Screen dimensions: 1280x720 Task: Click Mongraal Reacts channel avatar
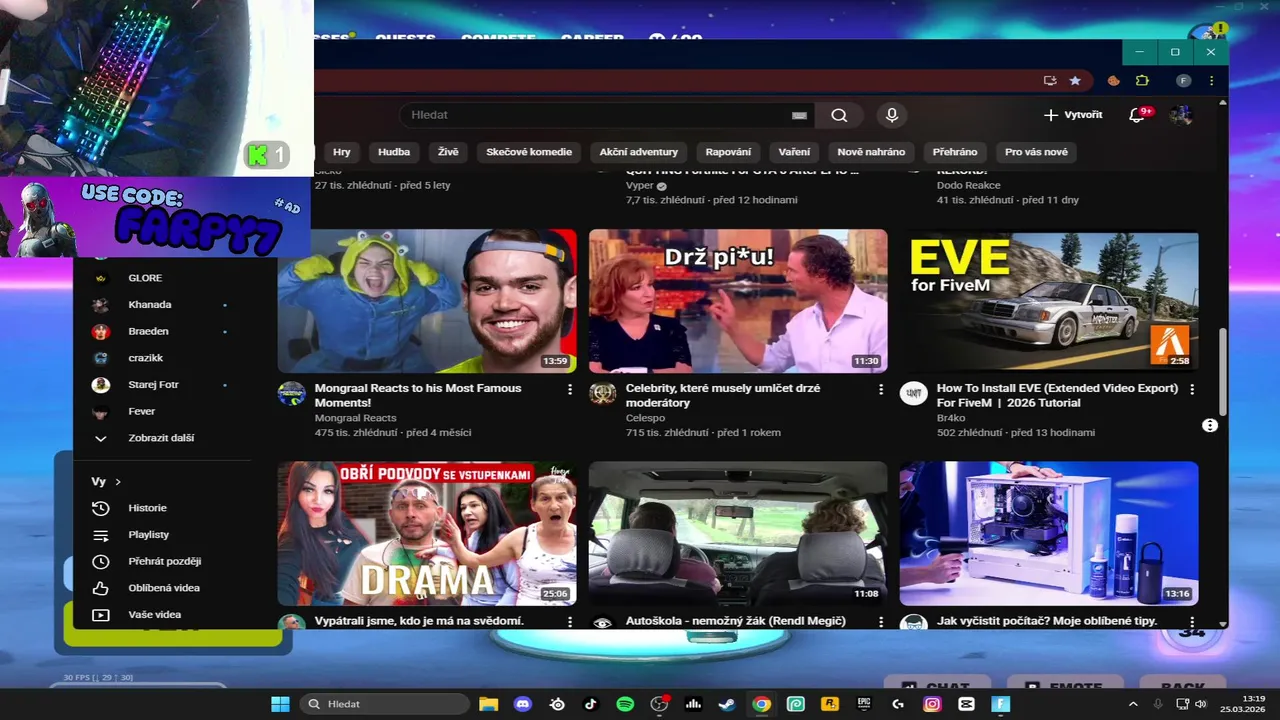click(291, 393)
